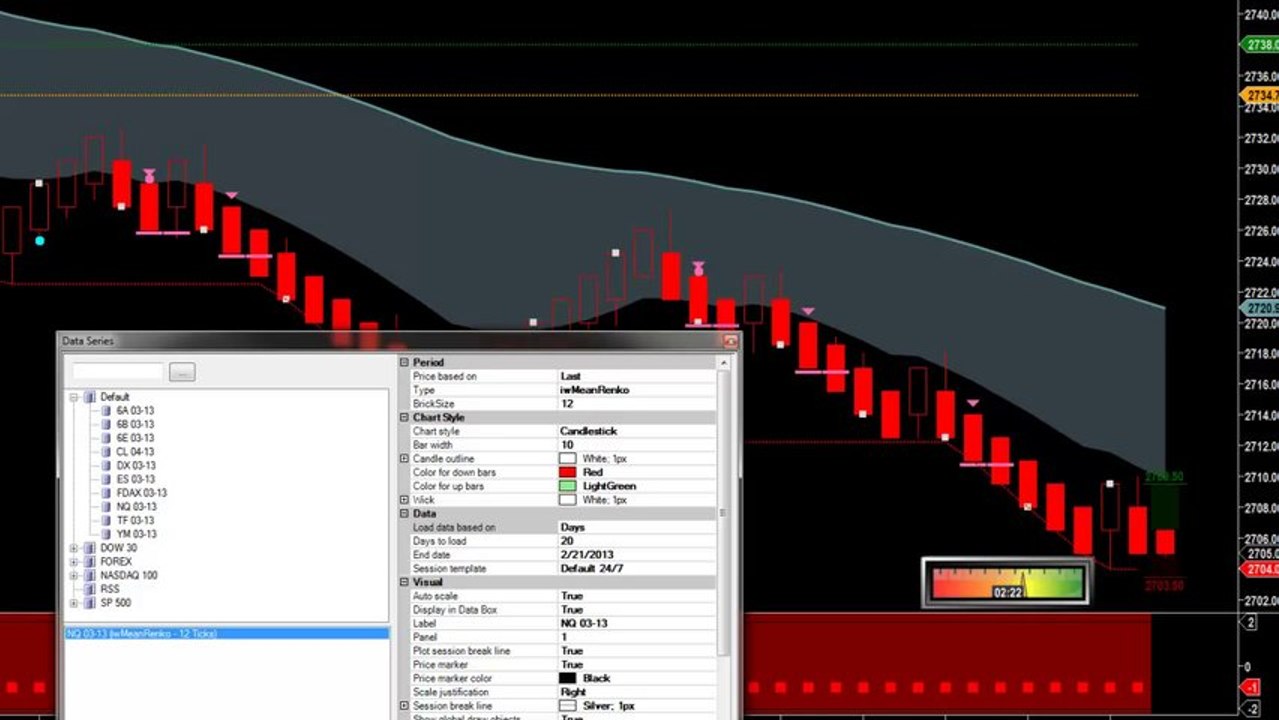The height and width of the screenshot is (720, 1279).
Task: Expand the Wick property
Action: pyautogui.click(x=405, y=499)
